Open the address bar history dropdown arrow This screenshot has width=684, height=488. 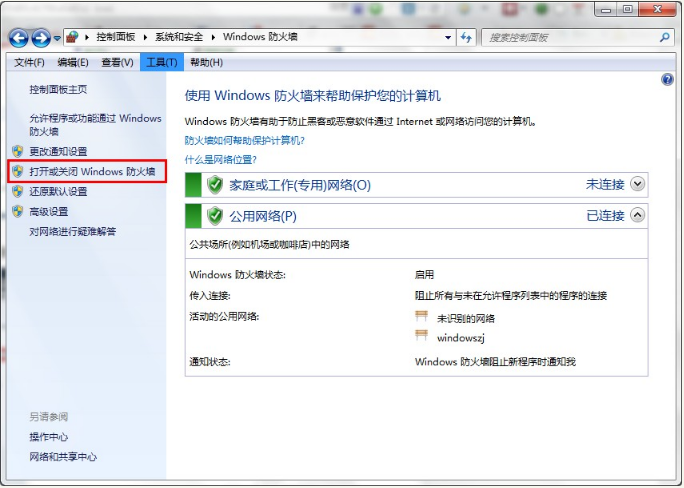(x=448, y=38)
